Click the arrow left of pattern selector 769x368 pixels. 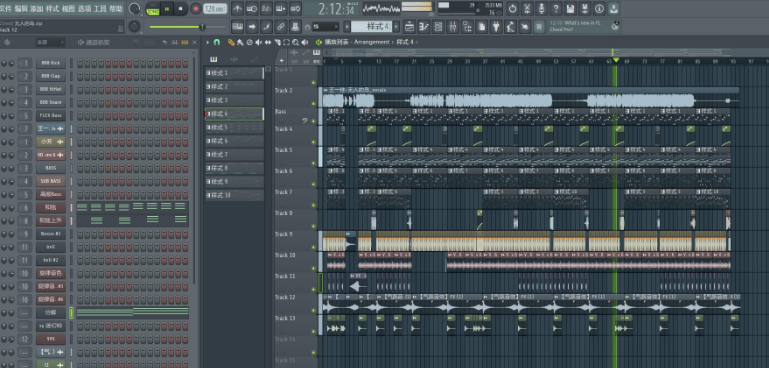347,26
